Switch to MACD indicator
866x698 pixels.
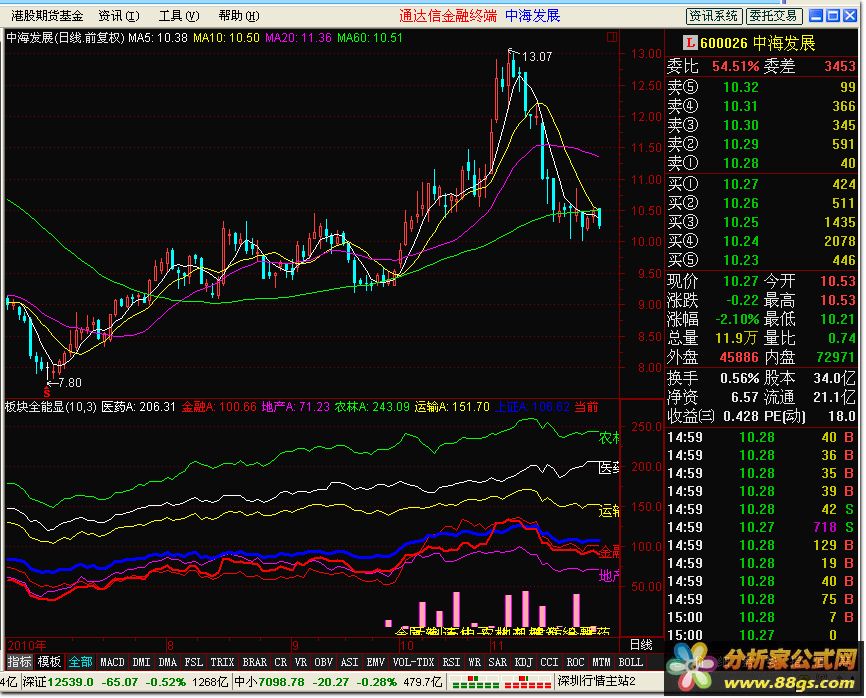pyautogui.click(x=112, y=662)
